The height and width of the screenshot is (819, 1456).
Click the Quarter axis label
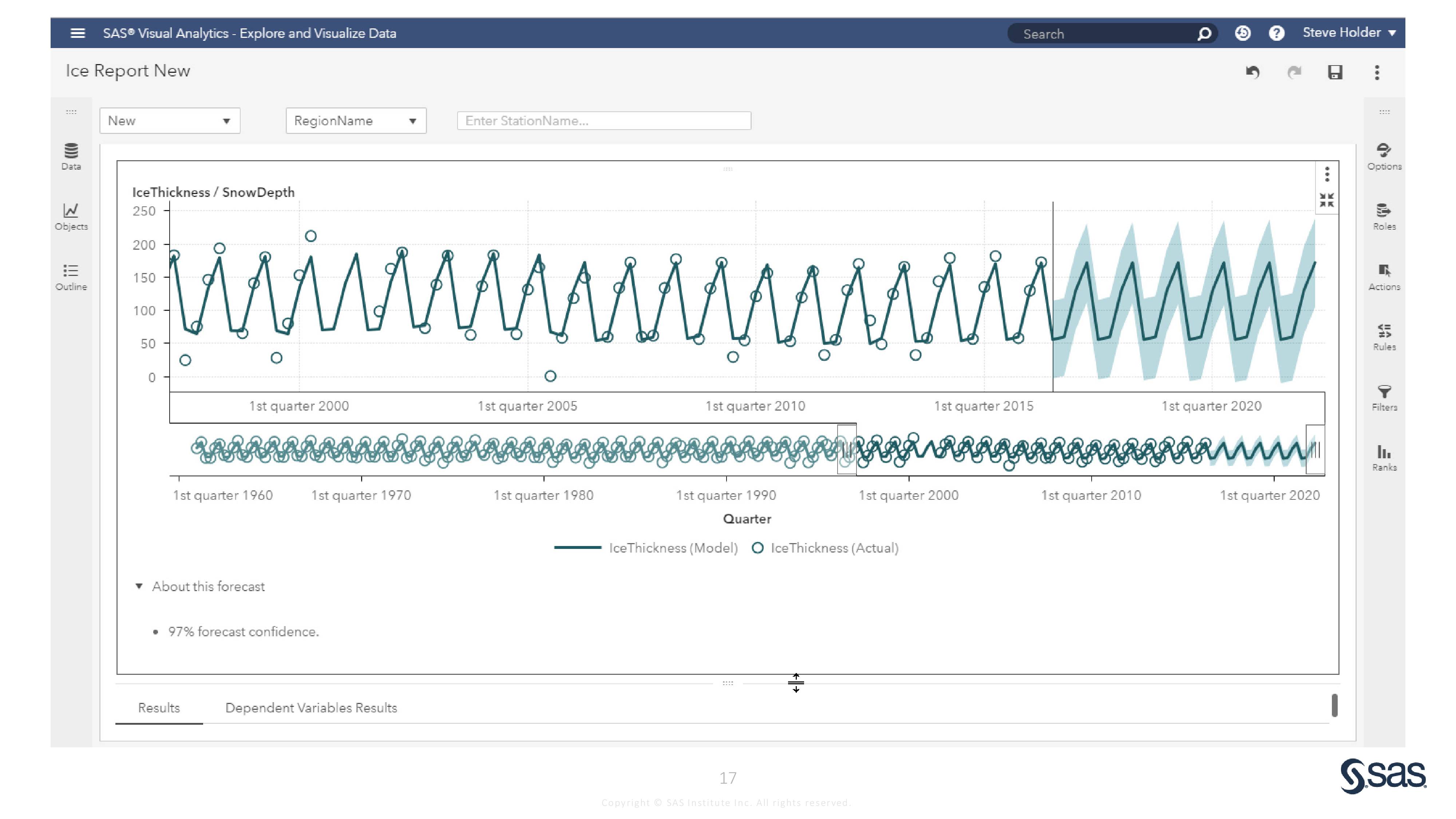coord(747,519)
